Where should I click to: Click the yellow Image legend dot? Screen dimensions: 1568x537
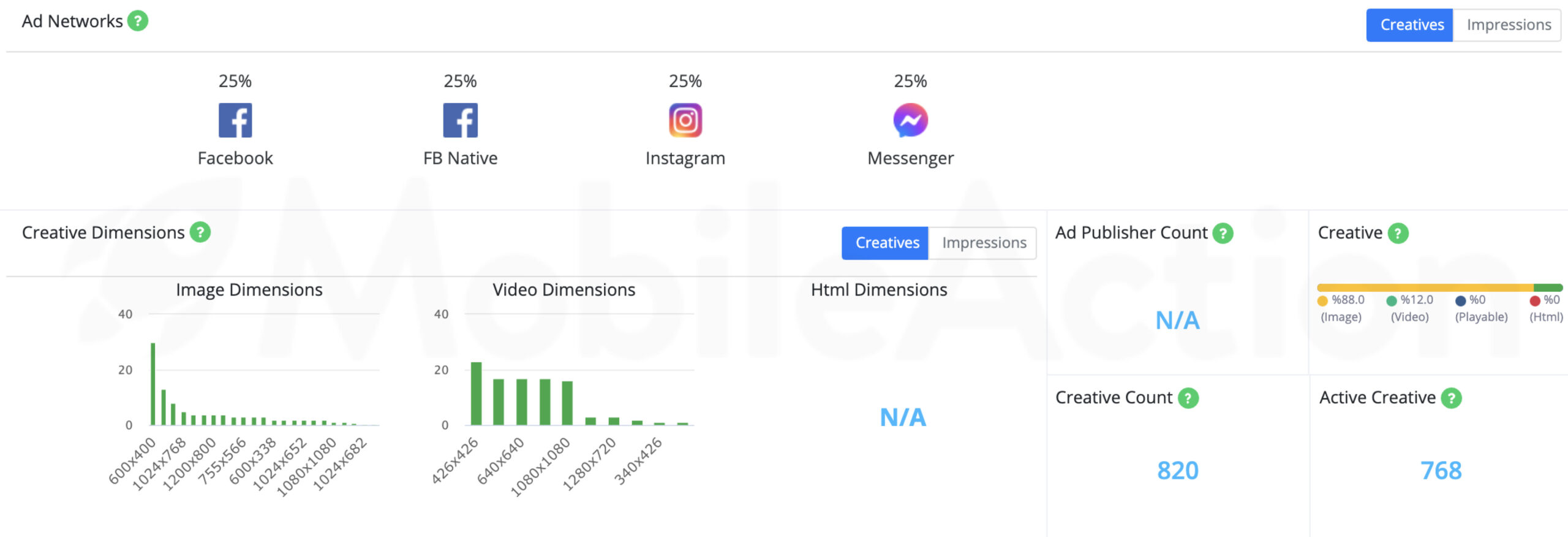point(1322,300)
